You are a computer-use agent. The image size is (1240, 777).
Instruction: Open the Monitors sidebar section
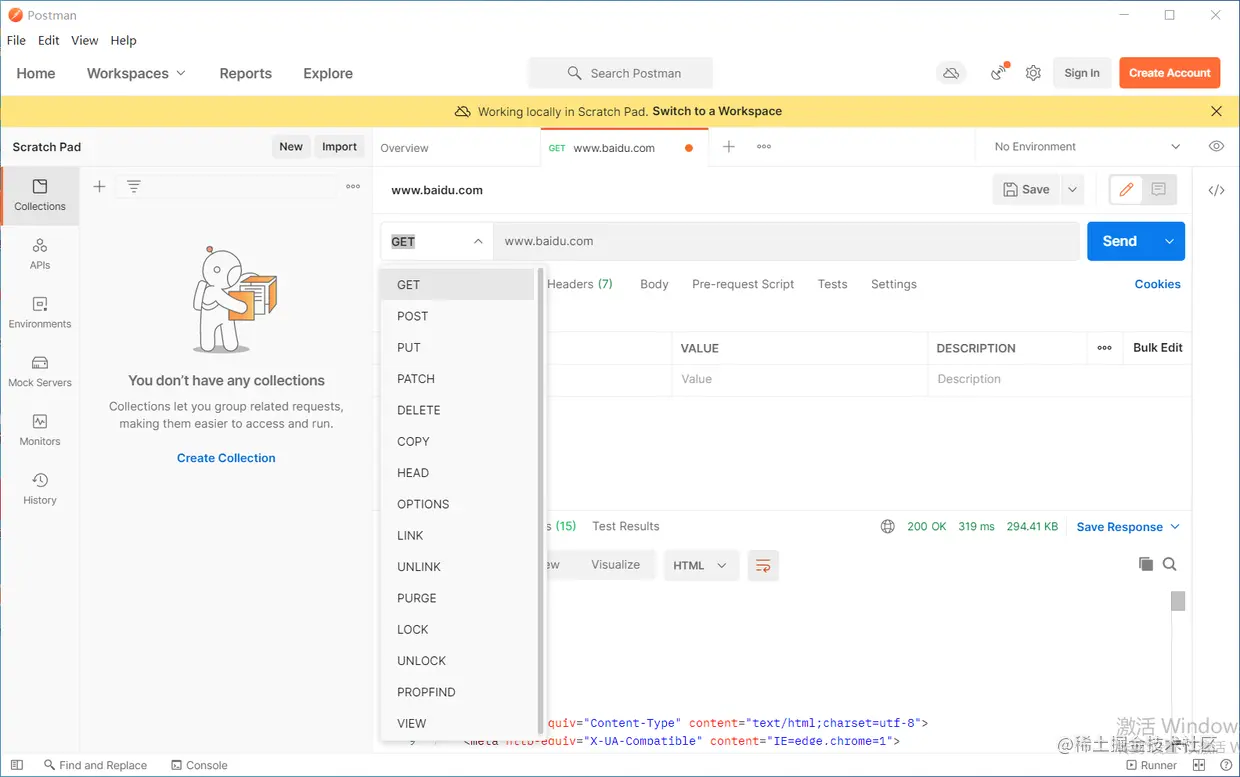40,430
